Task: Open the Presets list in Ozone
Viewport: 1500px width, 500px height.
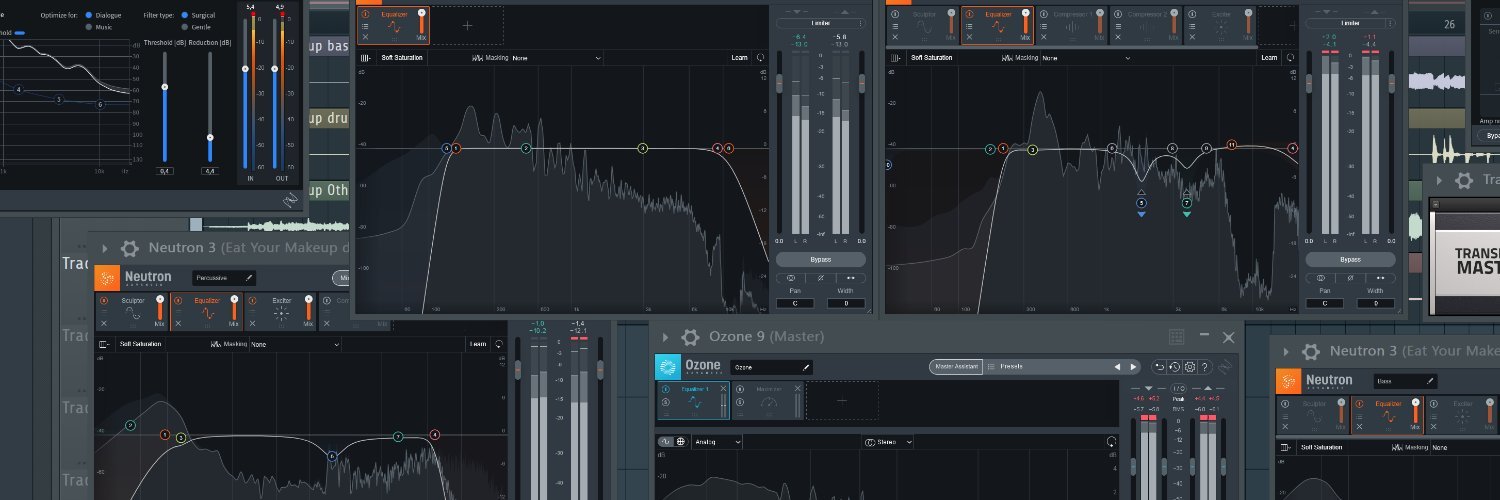Action: click(x=1010, y=367)
